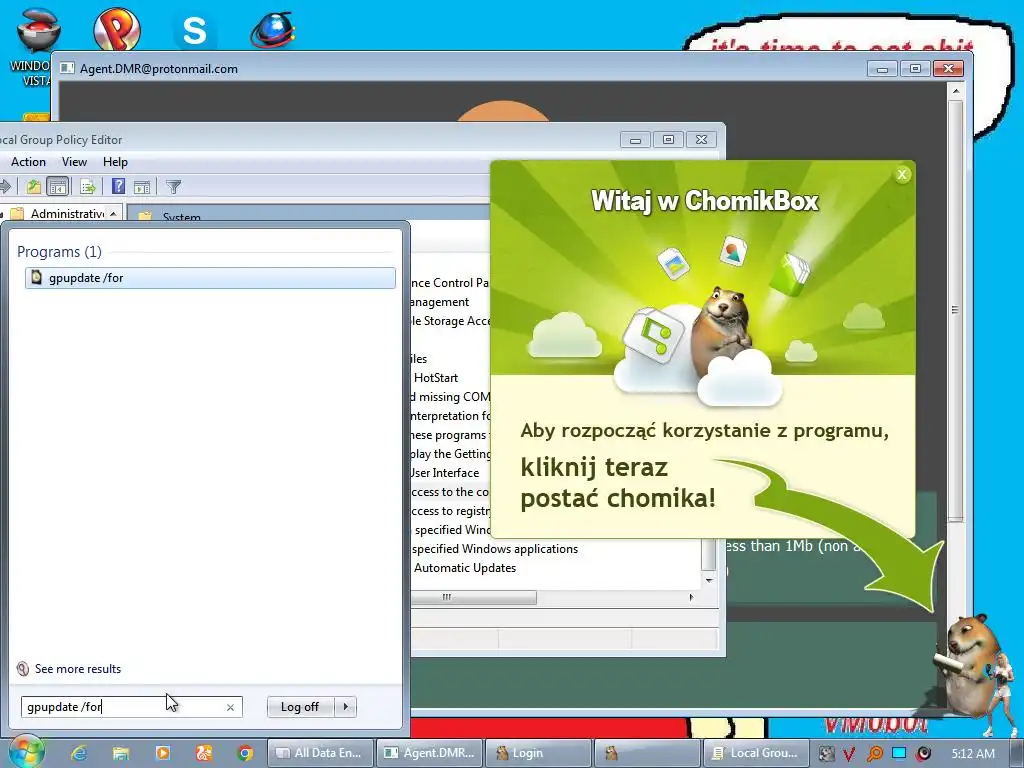Click the blue monitor tray icon

point(899,753)
